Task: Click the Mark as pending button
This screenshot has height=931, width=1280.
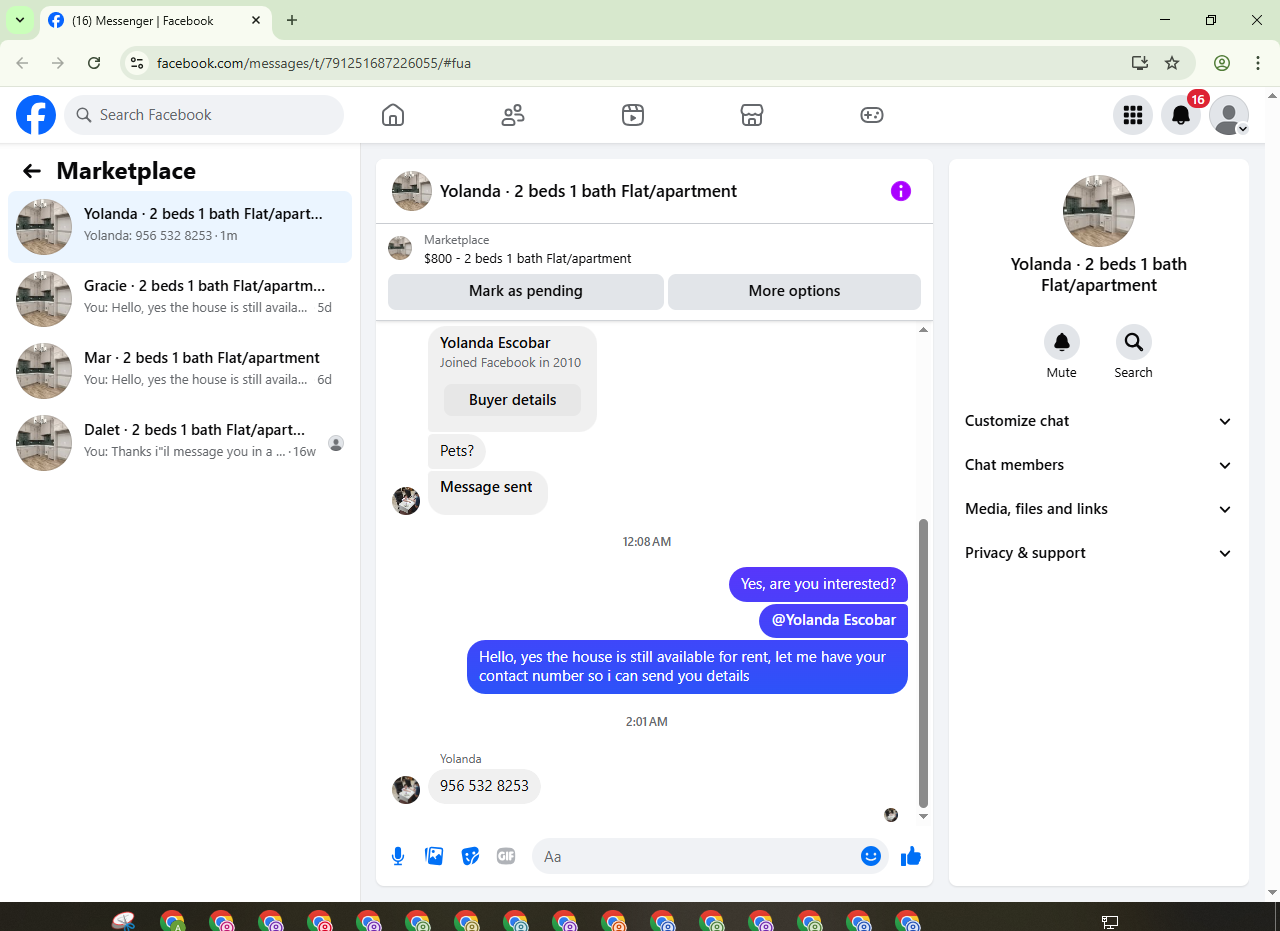Action: pos(526,291)
